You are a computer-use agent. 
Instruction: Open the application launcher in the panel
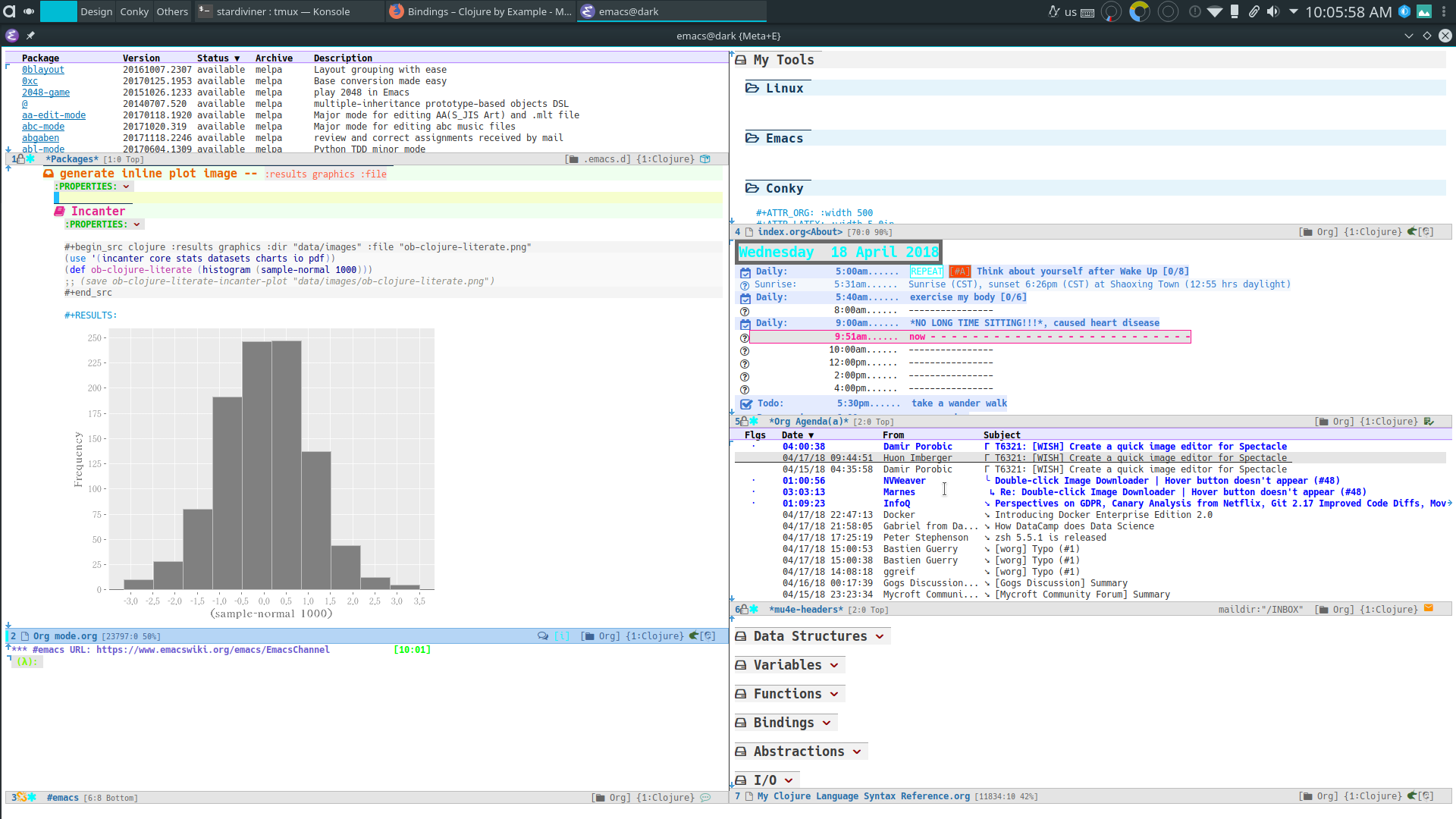pyautogui.click(x=10, y=11)
